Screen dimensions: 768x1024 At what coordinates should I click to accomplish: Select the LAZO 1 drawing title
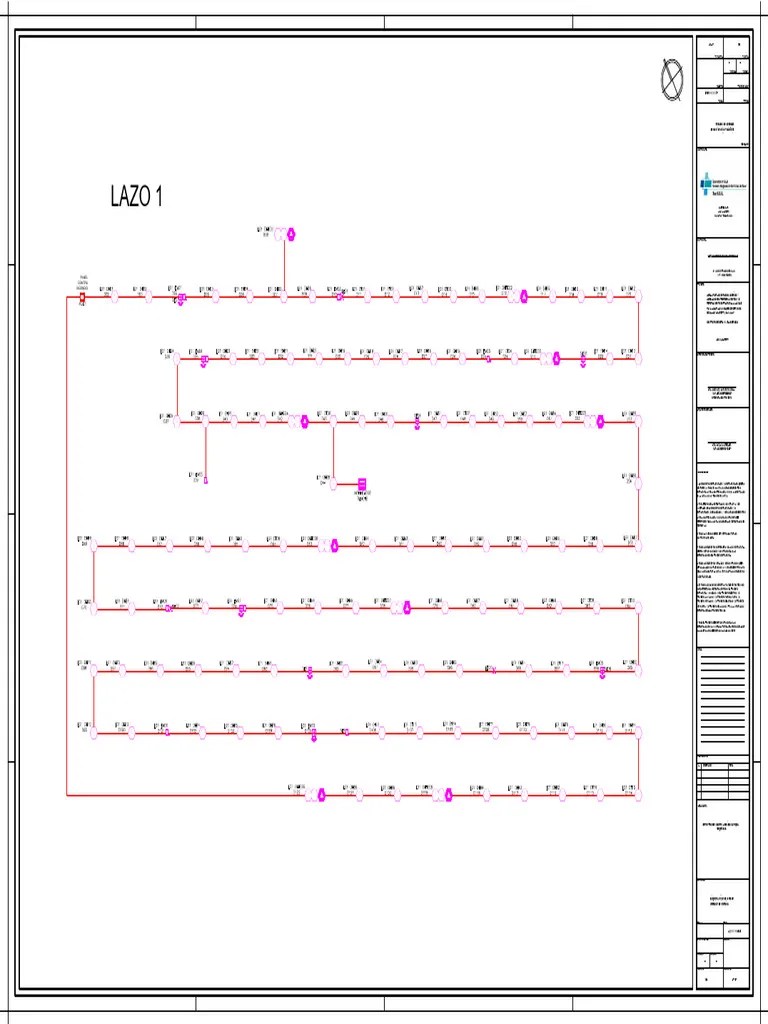[136, 196]
